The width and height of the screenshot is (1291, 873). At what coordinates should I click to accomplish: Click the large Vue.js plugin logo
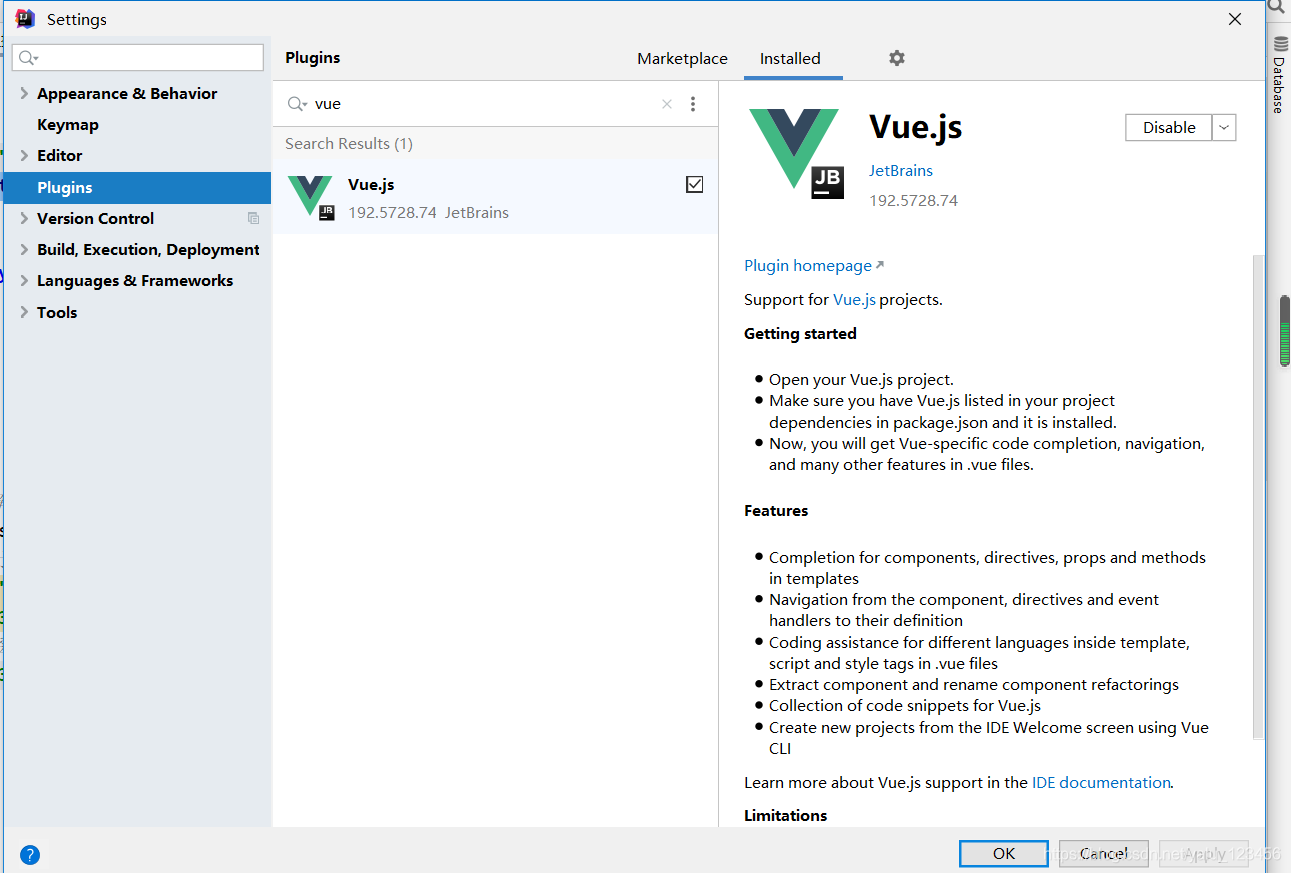(x=797, y=153)
